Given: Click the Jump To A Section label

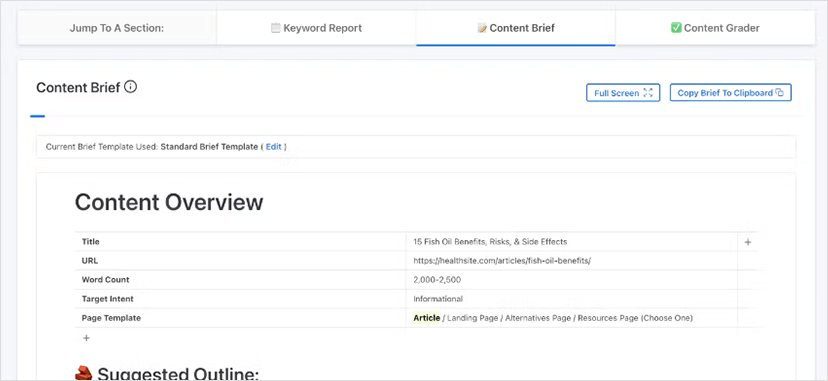Looking at the screenshot, I should [117, 28].
